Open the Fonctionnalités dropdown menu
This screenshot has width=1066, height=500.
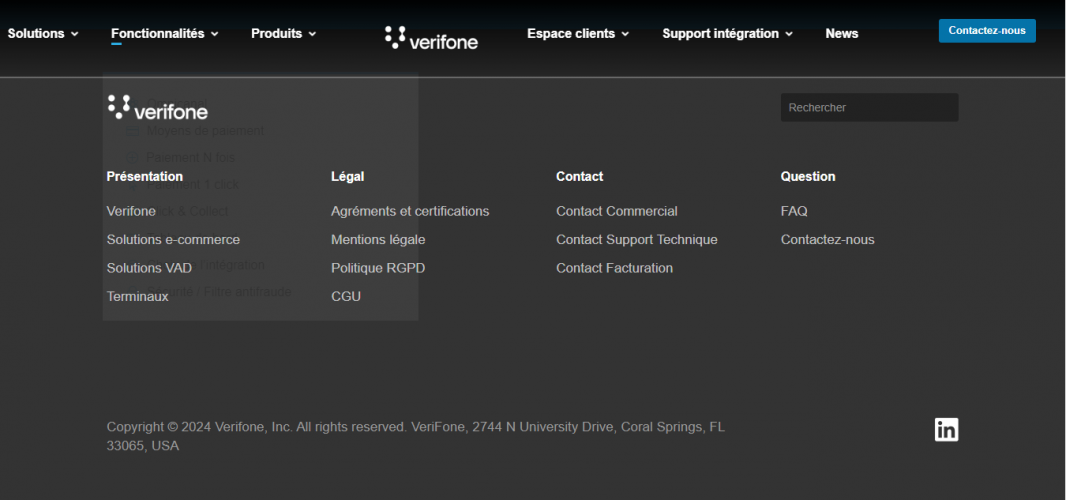(x=165, y=34)
